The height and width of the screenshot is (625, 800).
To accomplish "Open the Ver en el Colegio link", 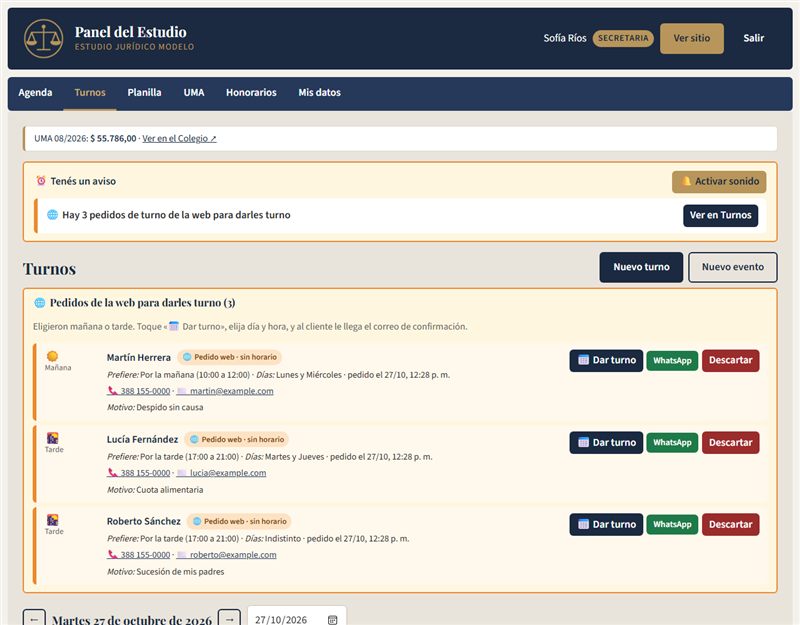I will 179,139.
